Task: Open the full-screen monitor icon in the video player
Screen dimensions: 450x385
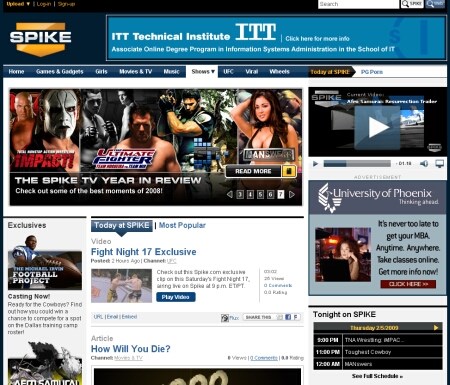Action: (439, 164)
